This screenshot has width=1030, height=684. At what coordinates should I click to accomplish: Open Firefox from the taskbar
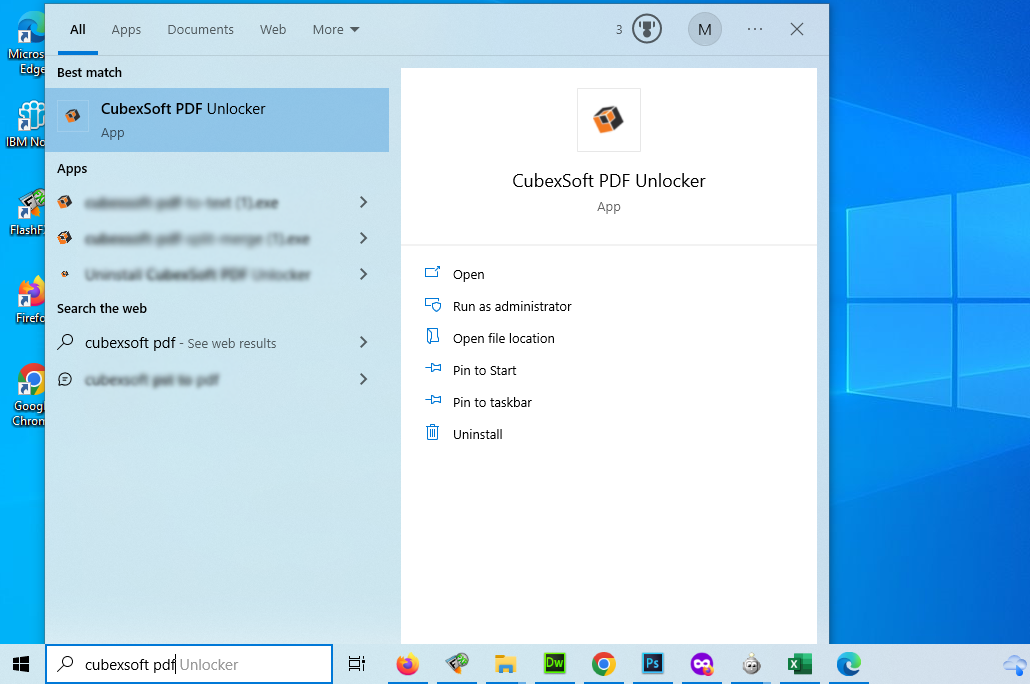click(x=408, y=664)
